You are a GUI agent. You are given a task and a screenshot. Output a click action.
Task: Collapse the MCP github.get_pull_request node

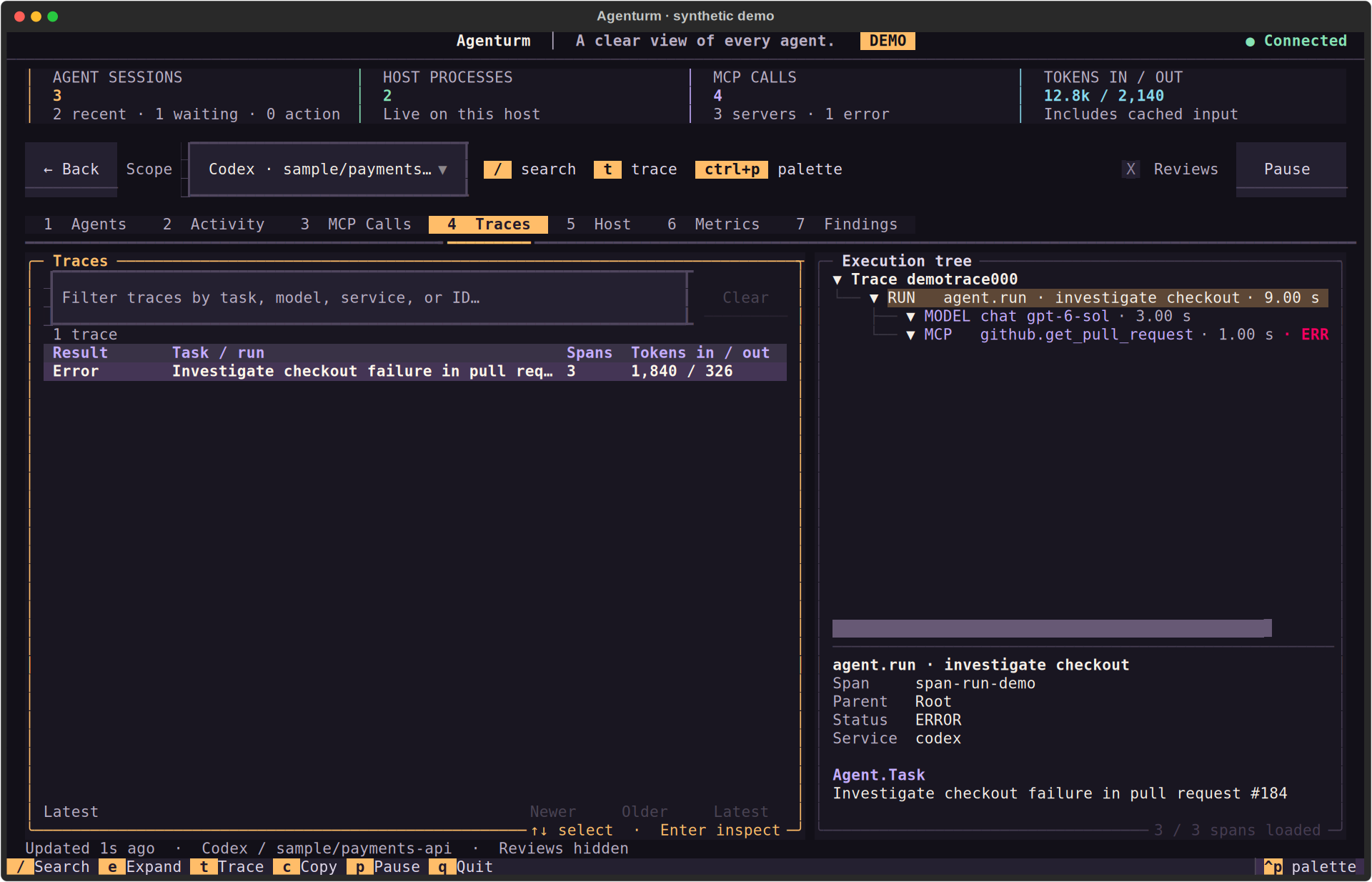[910, 335]
